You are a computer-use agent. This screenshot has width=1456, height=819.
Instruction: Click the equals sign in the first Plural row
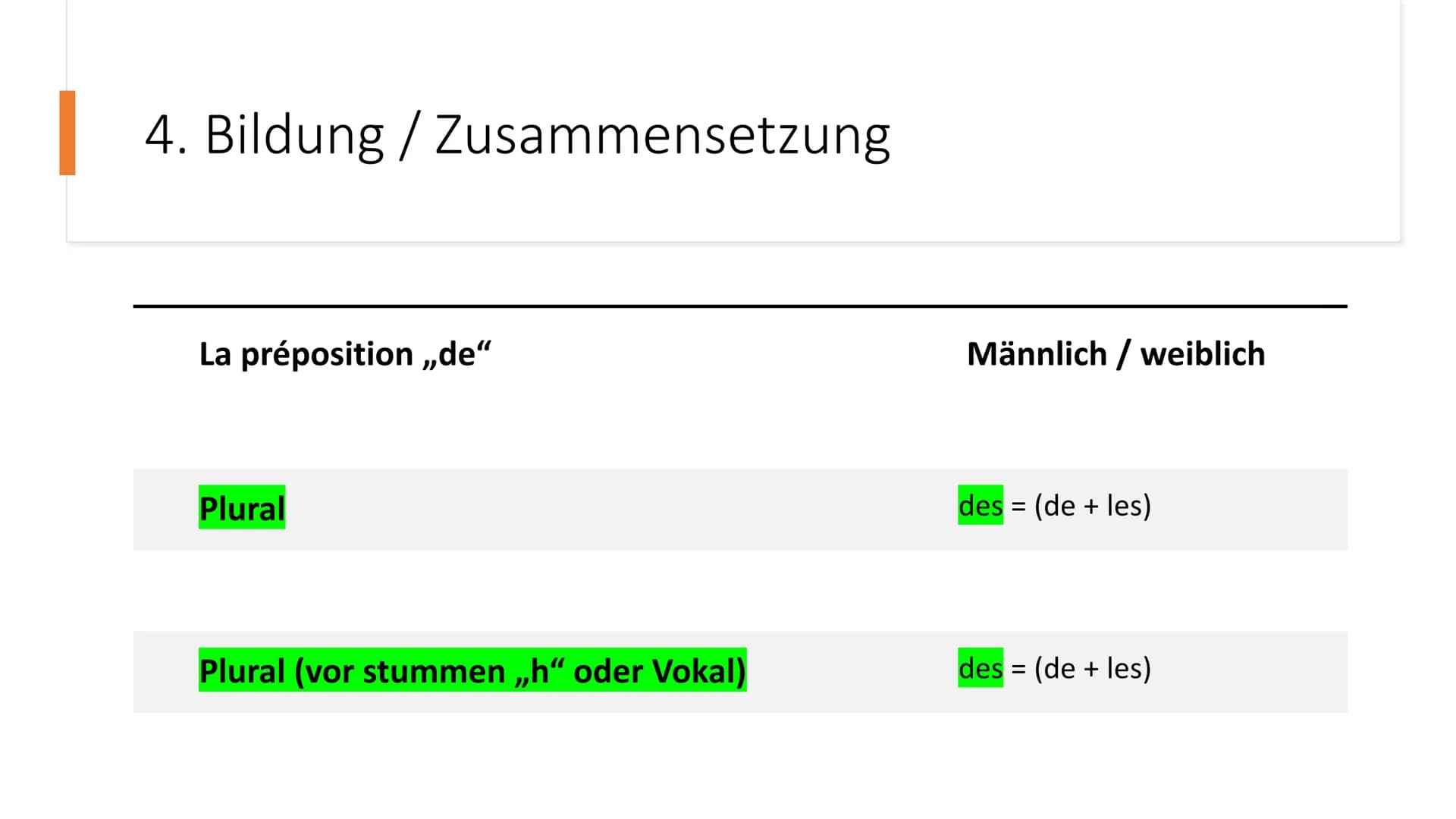[1018, 507]
